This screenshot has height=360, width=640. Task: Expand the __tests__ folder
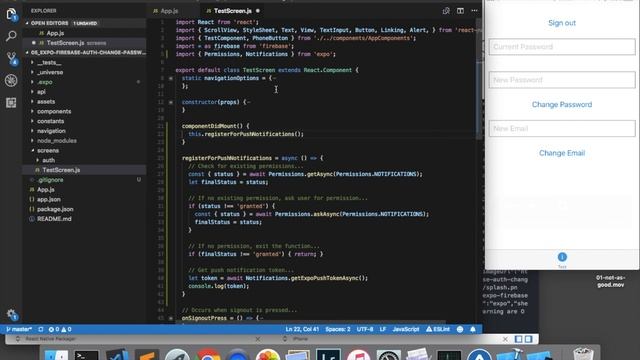pos(49,62)
